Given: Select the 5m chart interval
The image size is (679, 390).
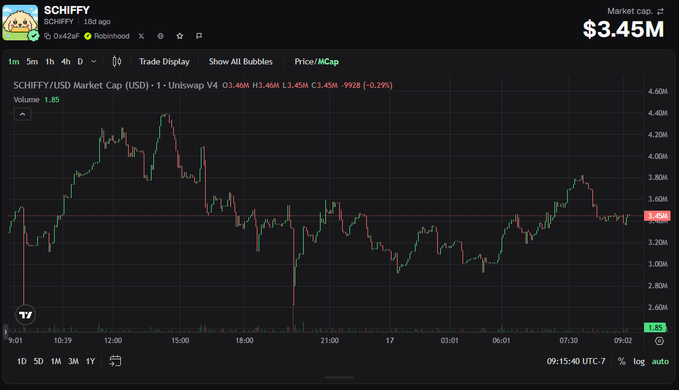Looking at the screenshot, I should (x=32, y=61).
